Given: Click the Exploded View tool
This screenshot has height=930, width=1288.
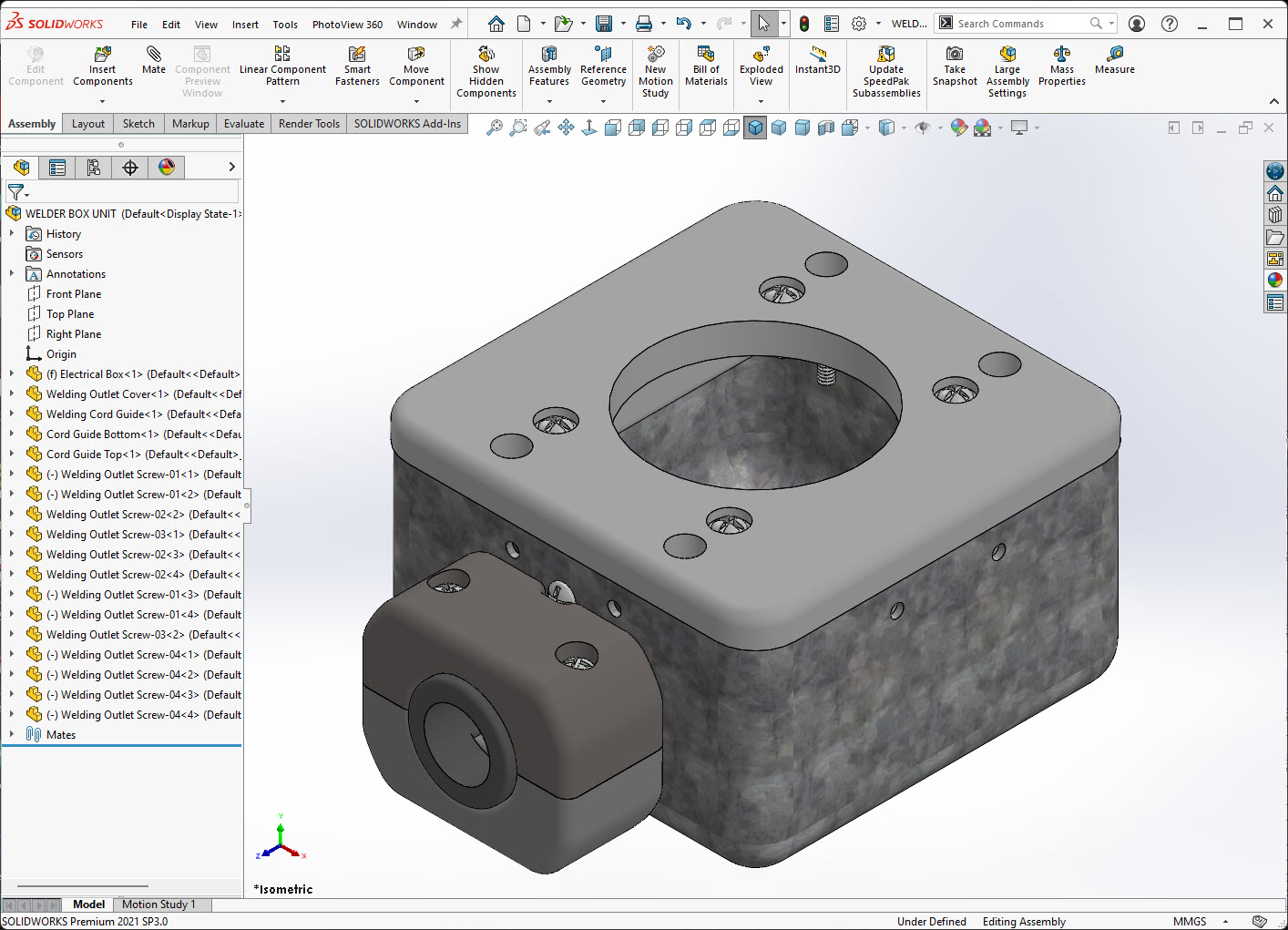Looking at the screenshot, I should (761, 66).
